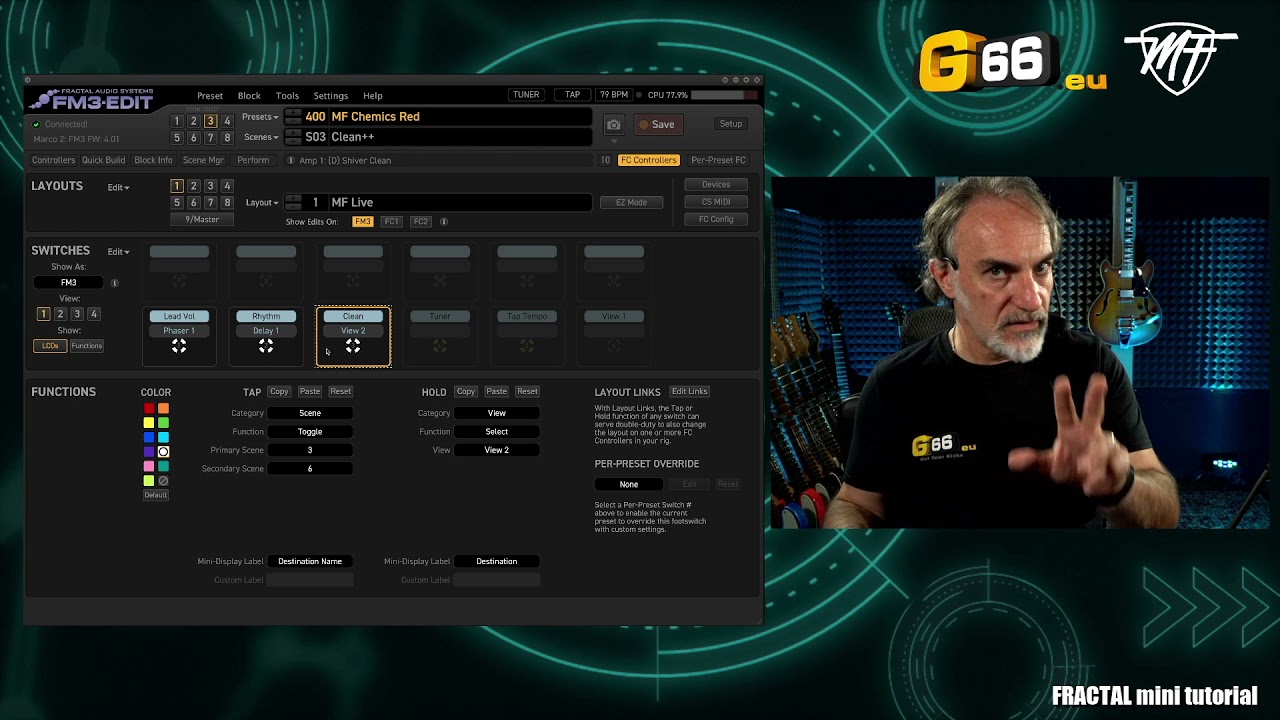The image size is (1280, 720).
Task: Click the ring icon on Rhythm switch
Action: click(x=266, y=346)
